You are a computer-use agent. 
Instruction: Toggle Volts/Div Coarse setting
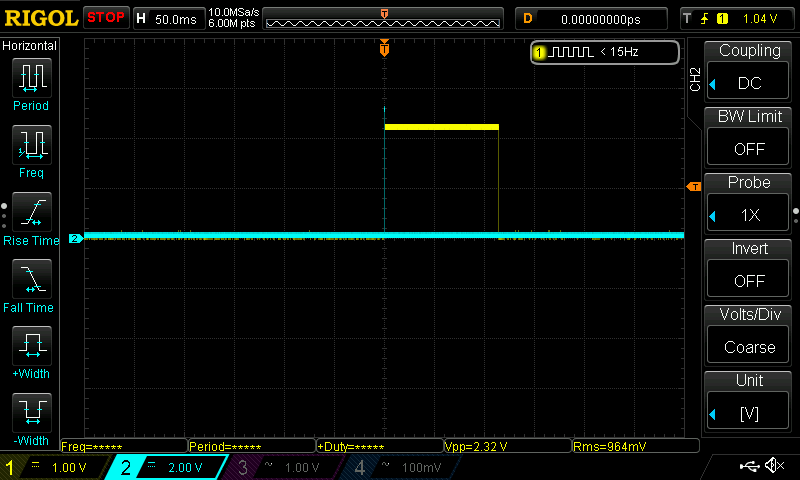point(748,345)
